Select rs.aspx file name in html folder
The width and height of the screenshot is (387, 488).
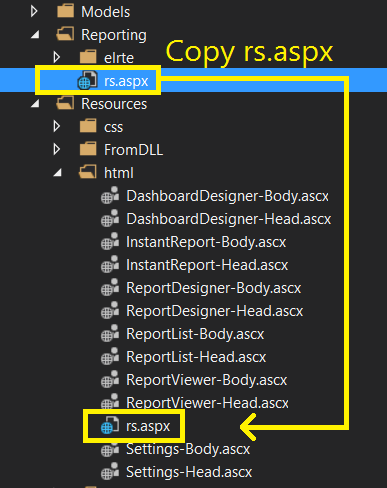[x=148, y=426]
